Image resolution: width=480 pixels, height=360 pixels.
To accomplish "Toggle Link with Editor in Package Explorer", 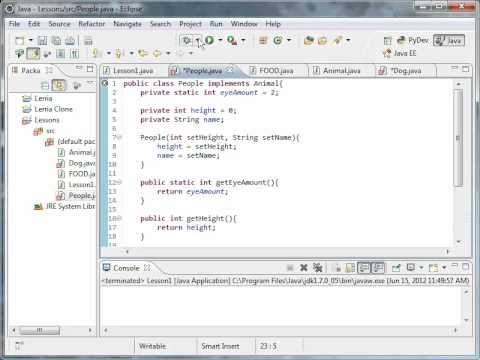I will pyautogui.click(x=59, y=86).
